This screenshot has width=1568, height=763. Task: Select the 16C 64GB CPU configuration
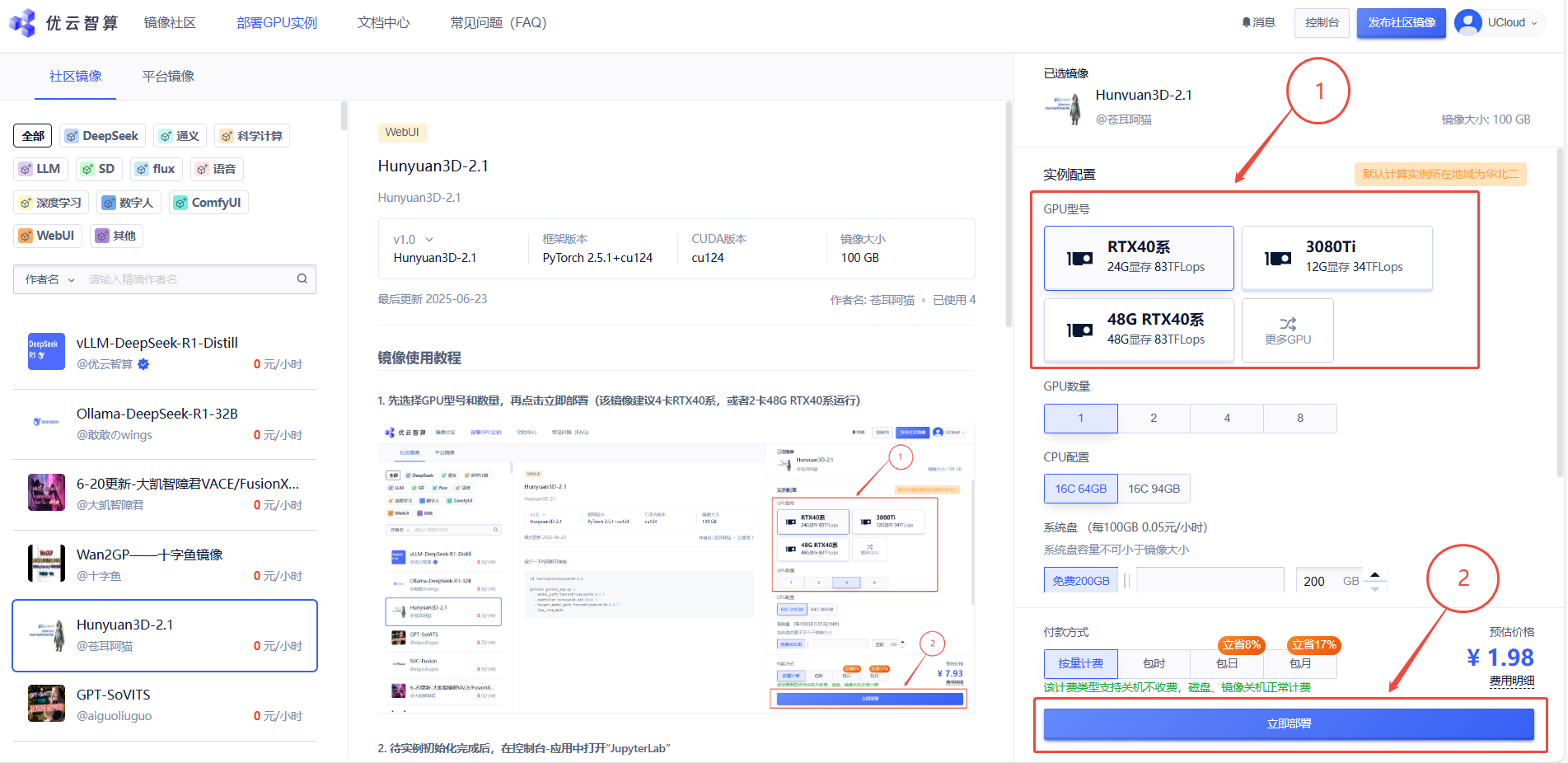[x=1081, y=489]
